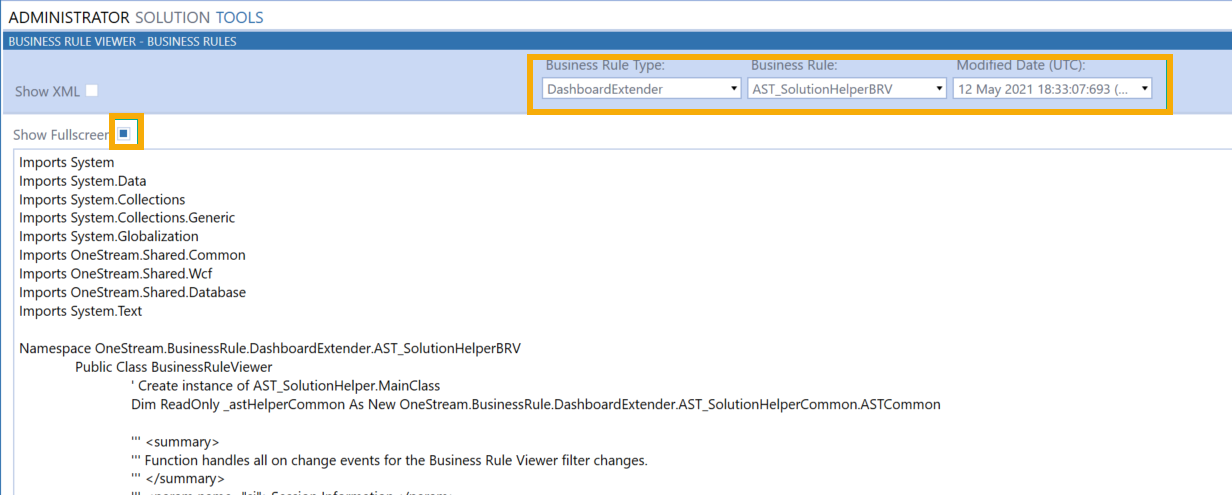The image size is (1232, 495).
Task: Click the ADMINISTRATOR SOLUTION TOOLS header
Action: (x=136, y=17)
